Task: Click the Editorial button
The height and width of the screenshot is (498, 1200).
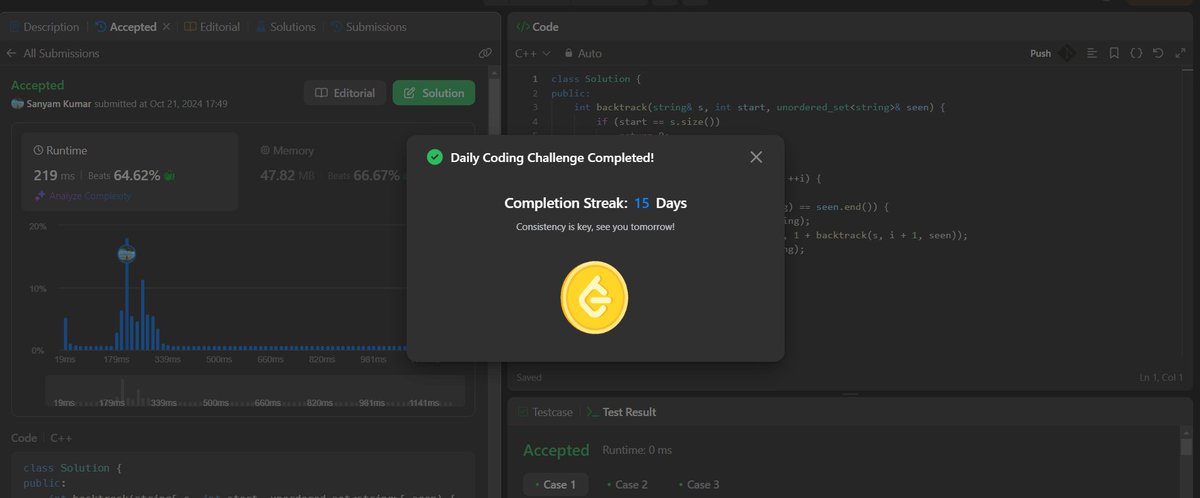Action: [x=345, y=93]
